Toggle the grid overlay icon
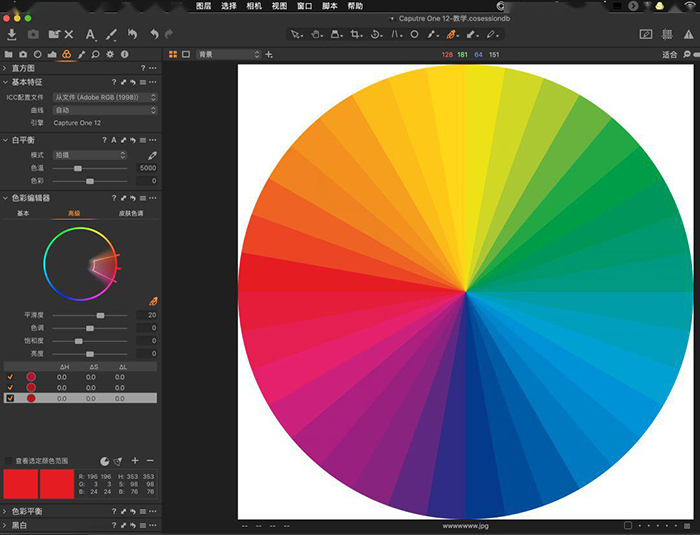The height and width of the screenshot is (535, 700). [x=667, y=34]
